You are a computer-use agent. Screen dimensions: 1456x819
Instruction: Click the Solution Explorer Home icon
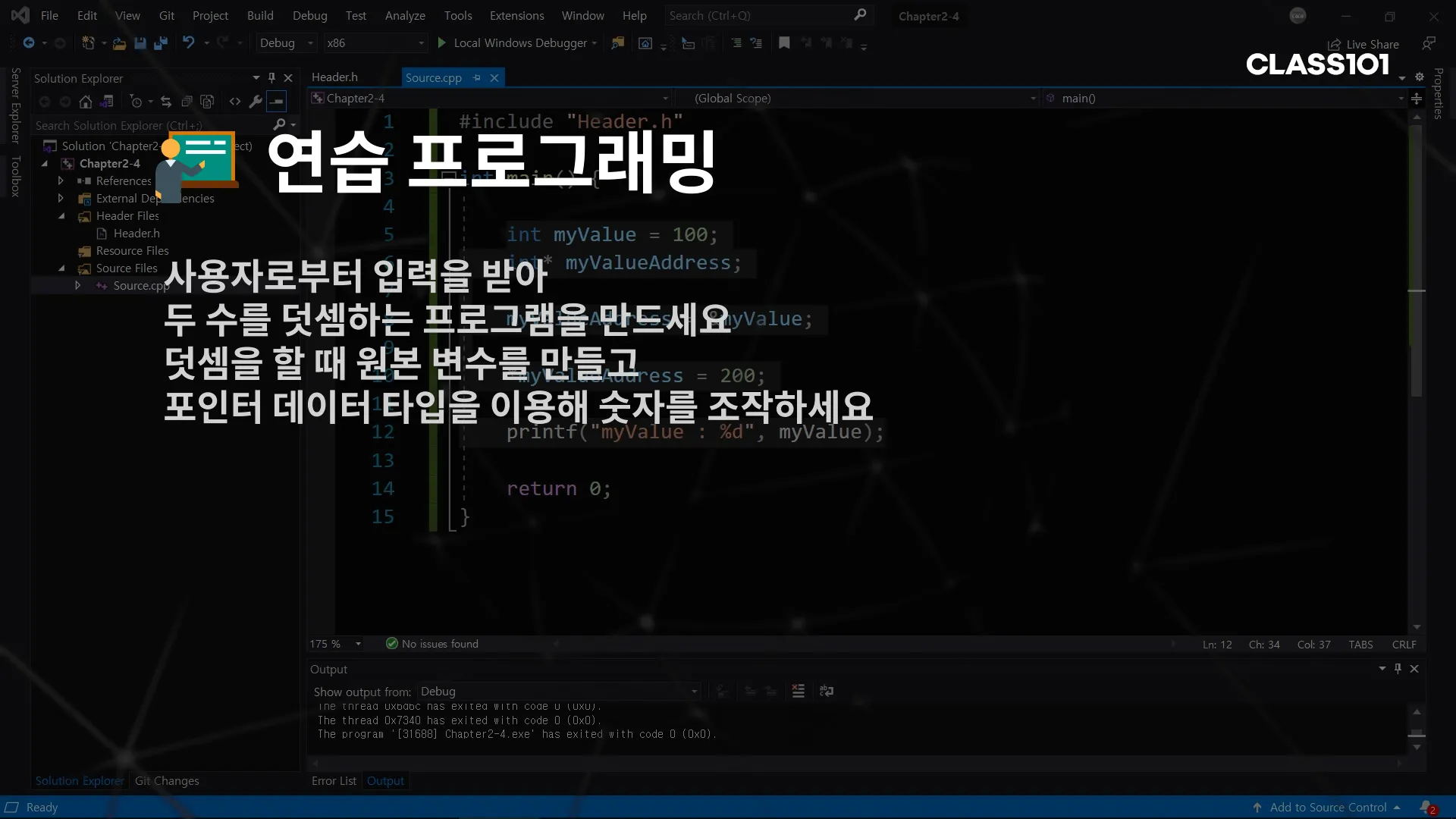pyautogui.click(x=86, y=102)
